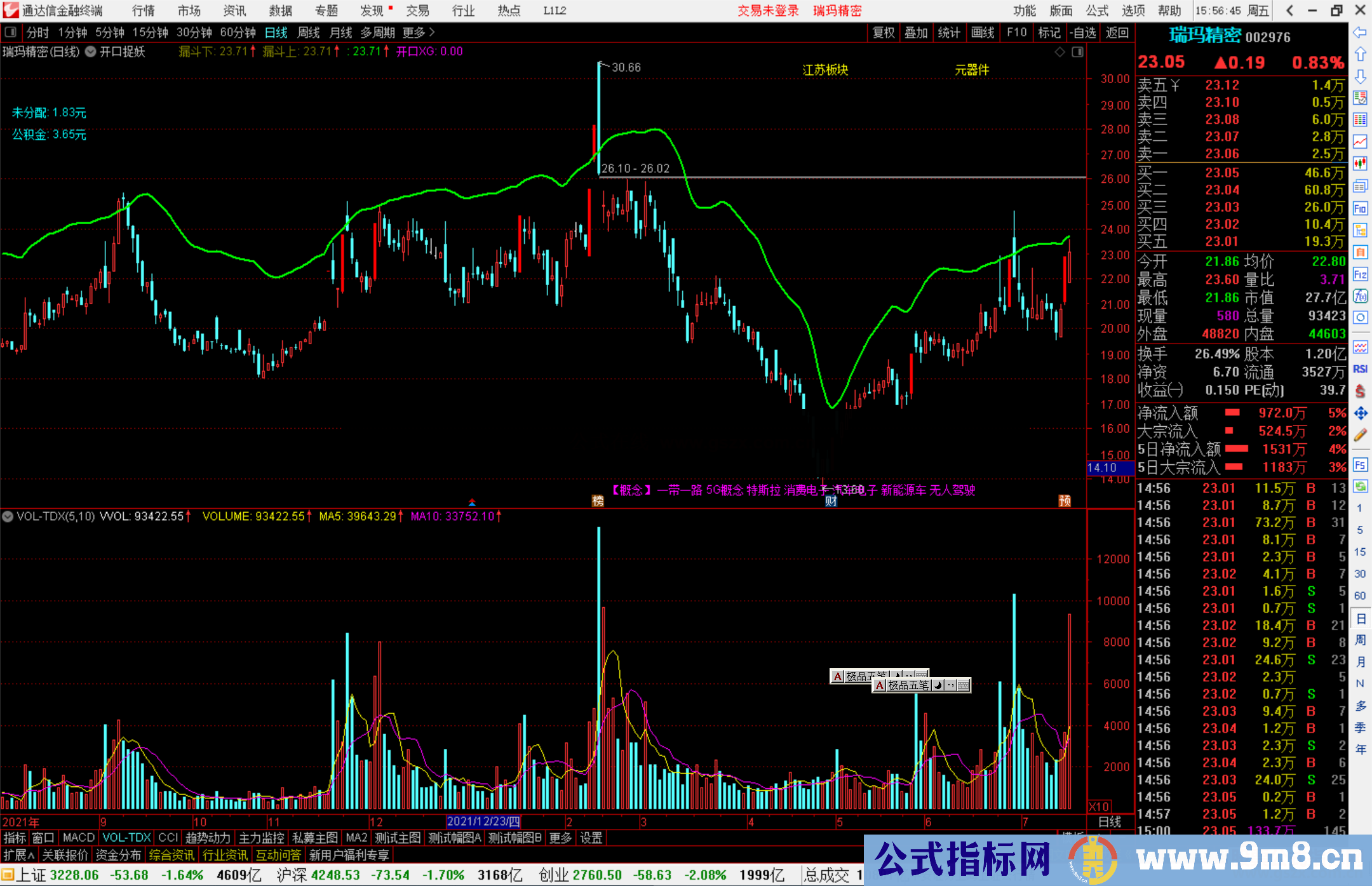The width and height of the screenshot is (1372, 886).
Task: Open the F10 info sidebar icon
Action: pos(1360,208)
